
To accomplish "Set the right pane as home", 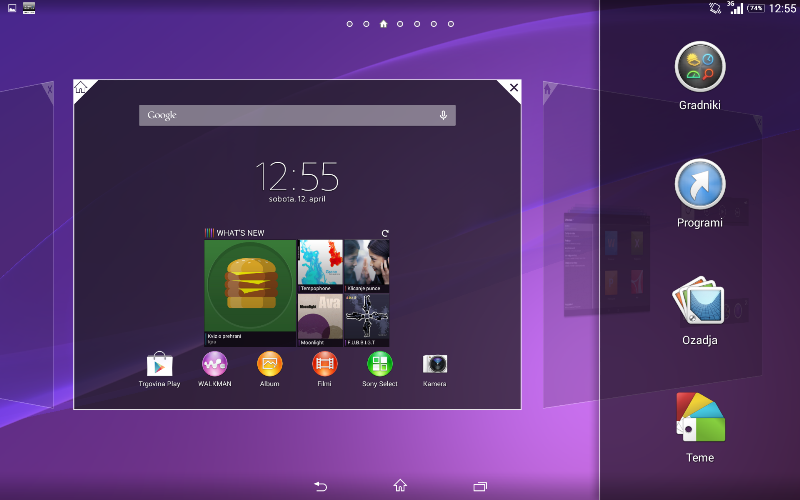I will tap(547, 90).
